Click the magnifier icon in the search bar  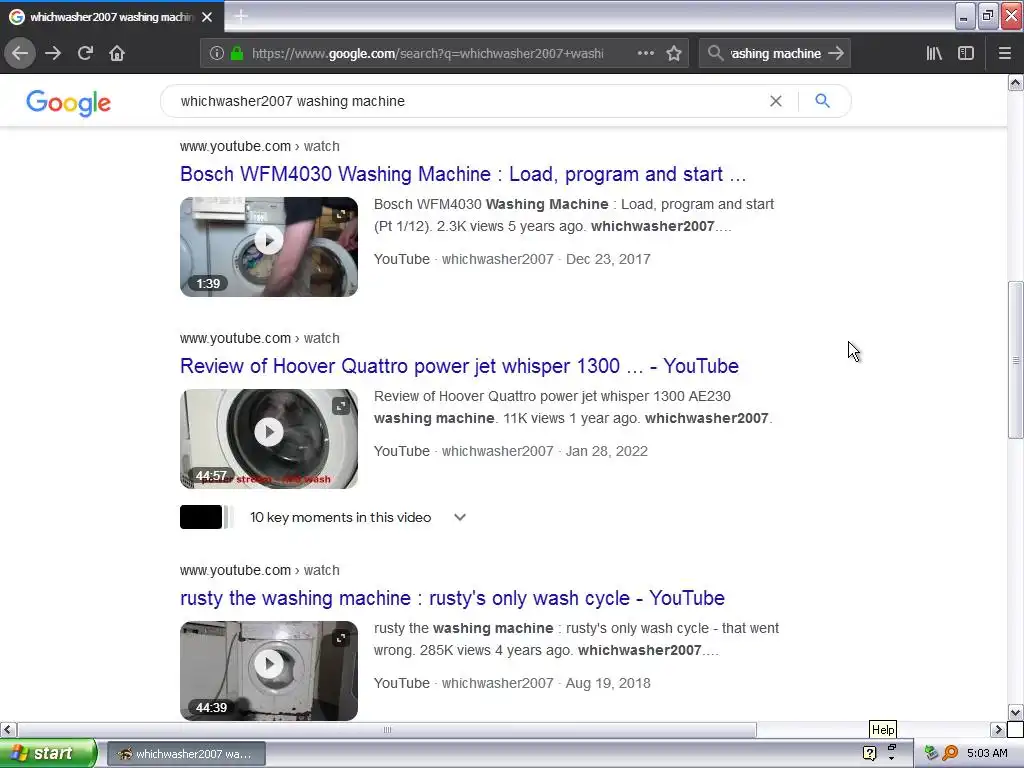click(x=716, y=53)
